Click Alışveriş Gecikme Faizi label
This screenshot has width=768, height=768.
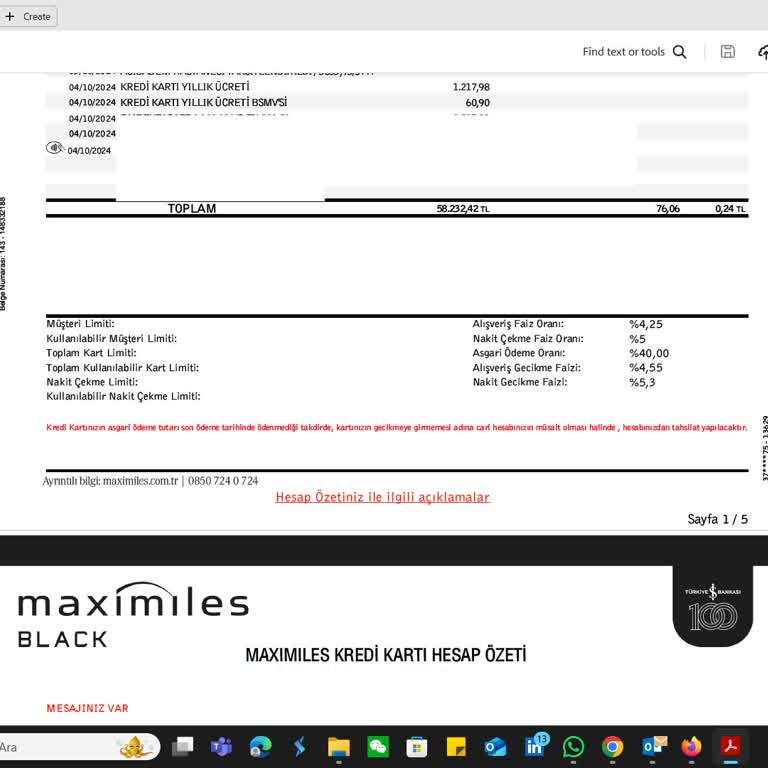(527, 367)
